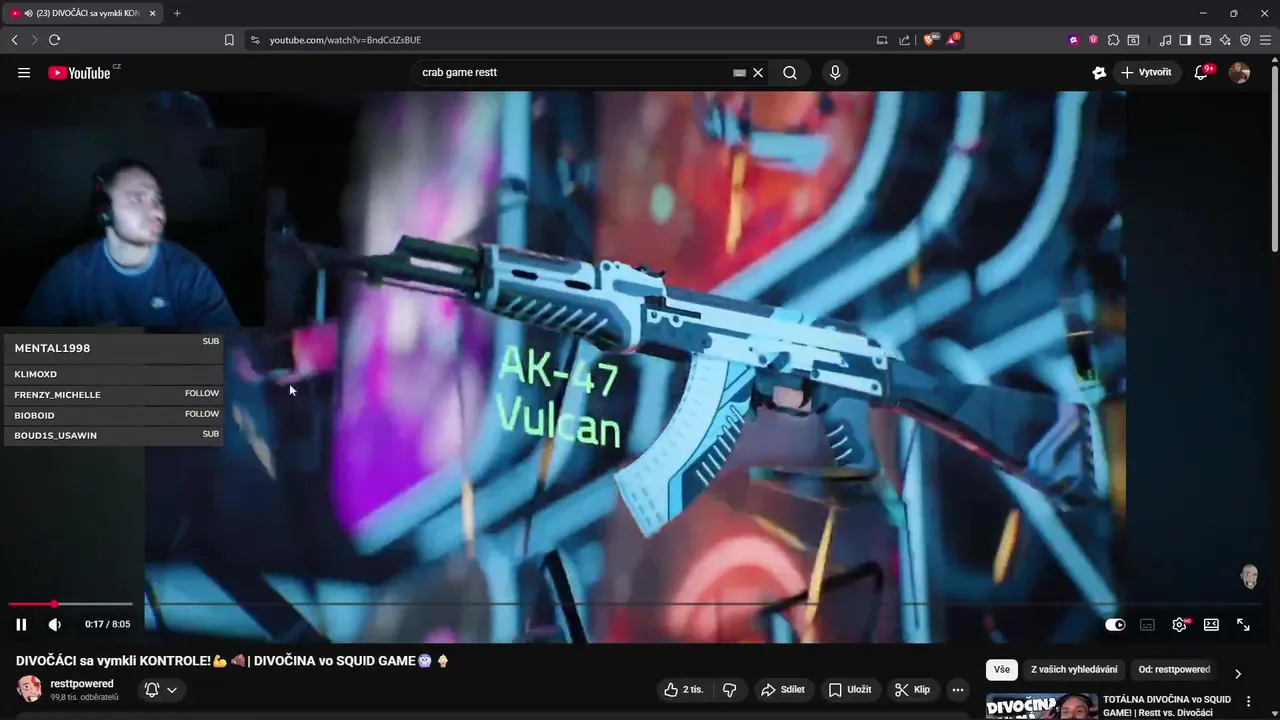Open the extensions puzzle piece menu
Image resolution: width=1280 pixels, height=720 pixels.
(x=1113, y=40)
